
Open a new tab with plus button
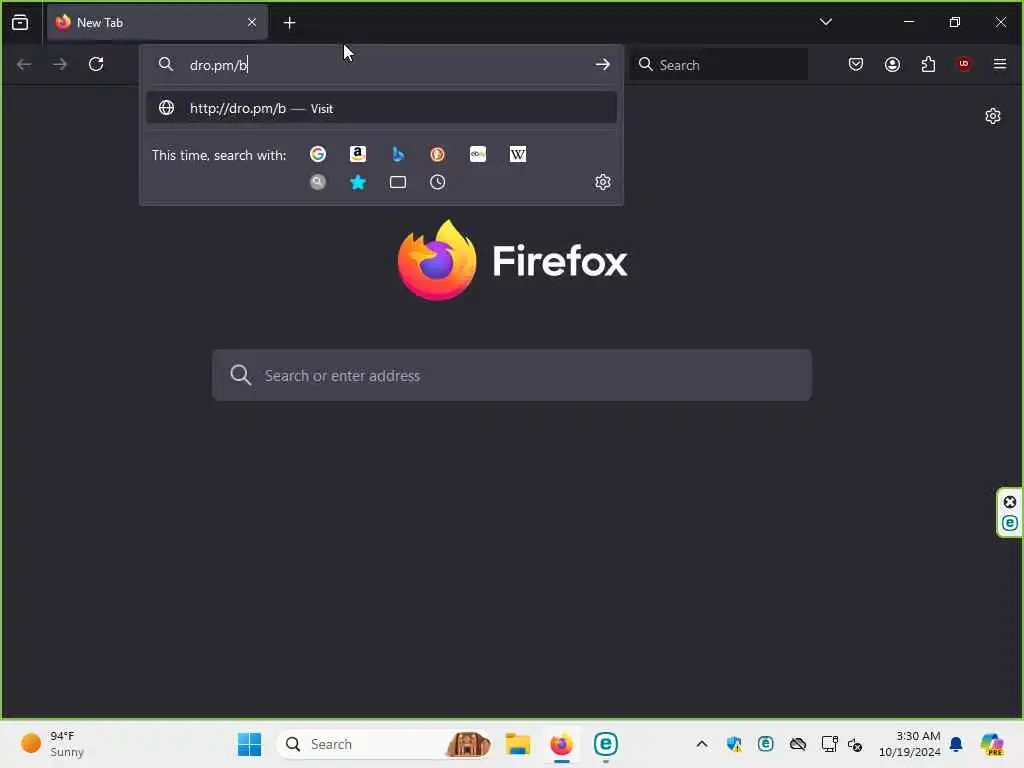[x=289, y=23]
